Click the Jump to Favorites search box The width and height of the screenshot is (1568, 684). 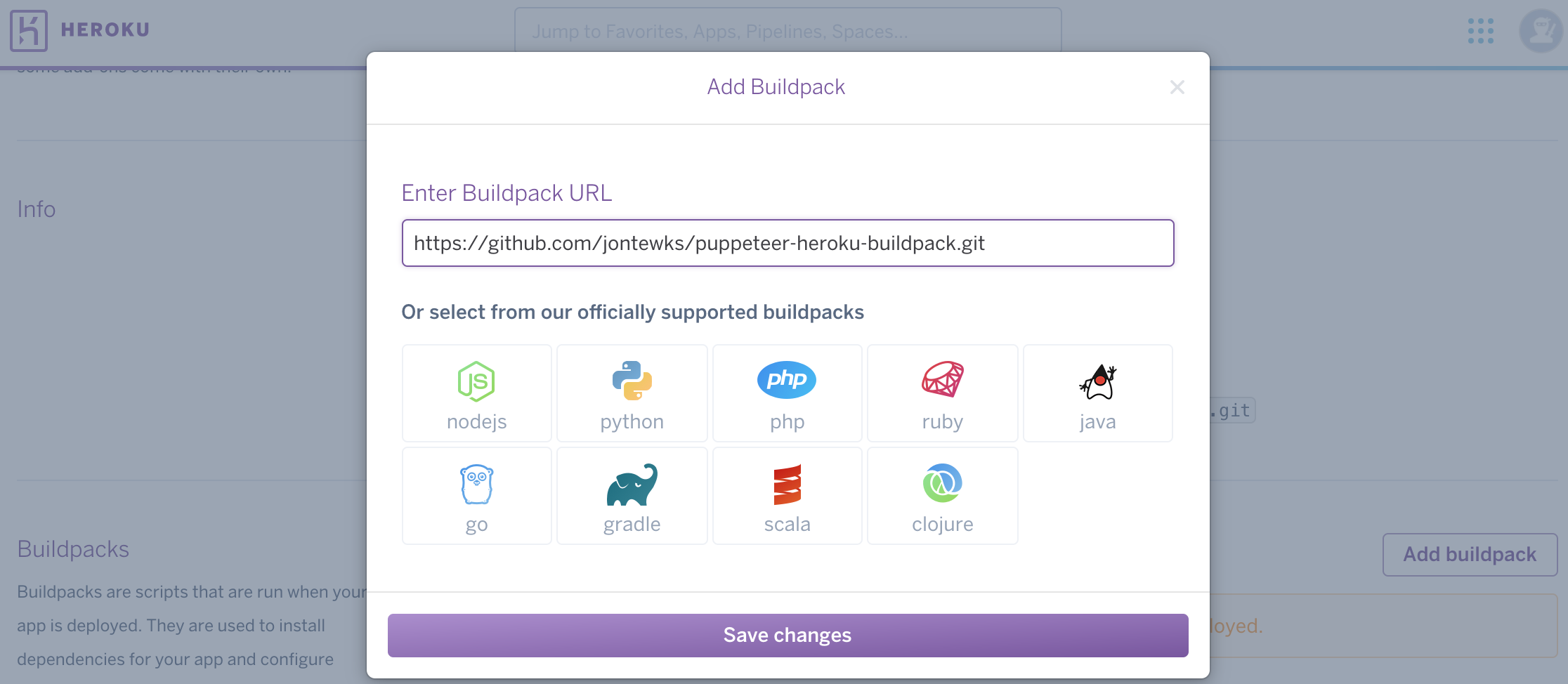click(788, 31)
